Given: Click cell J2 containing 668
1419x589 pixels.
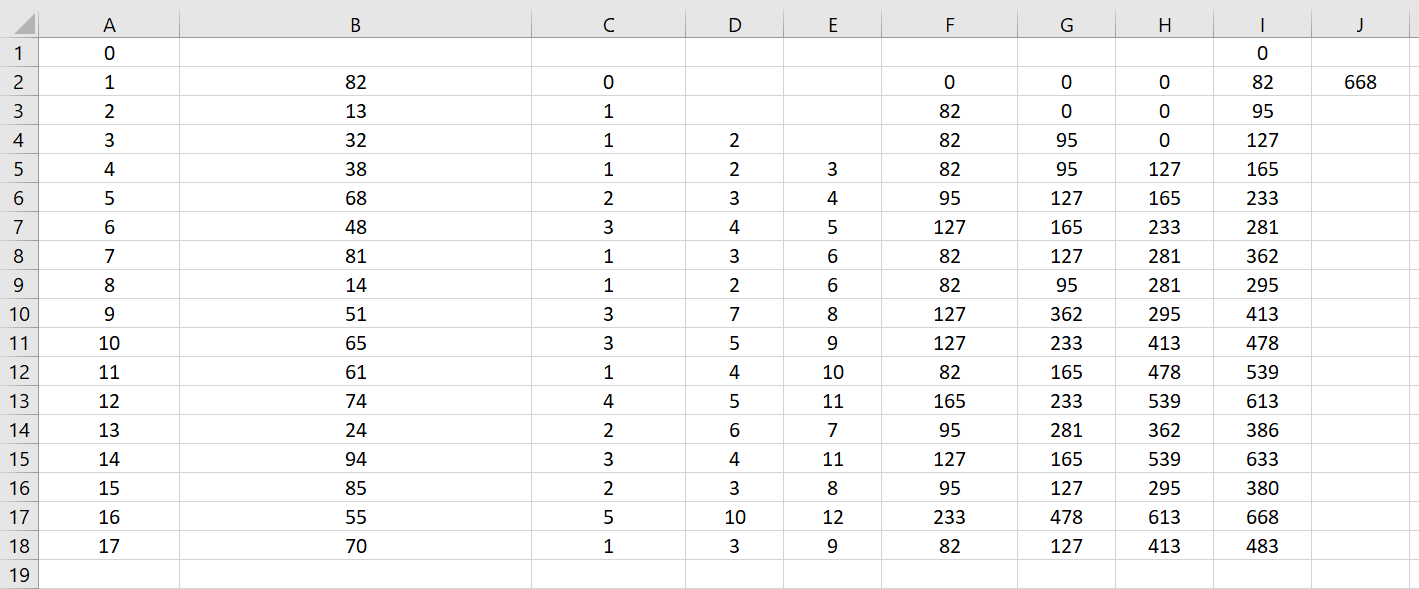Looking at the screenshot, I should tap(1360, 82).
